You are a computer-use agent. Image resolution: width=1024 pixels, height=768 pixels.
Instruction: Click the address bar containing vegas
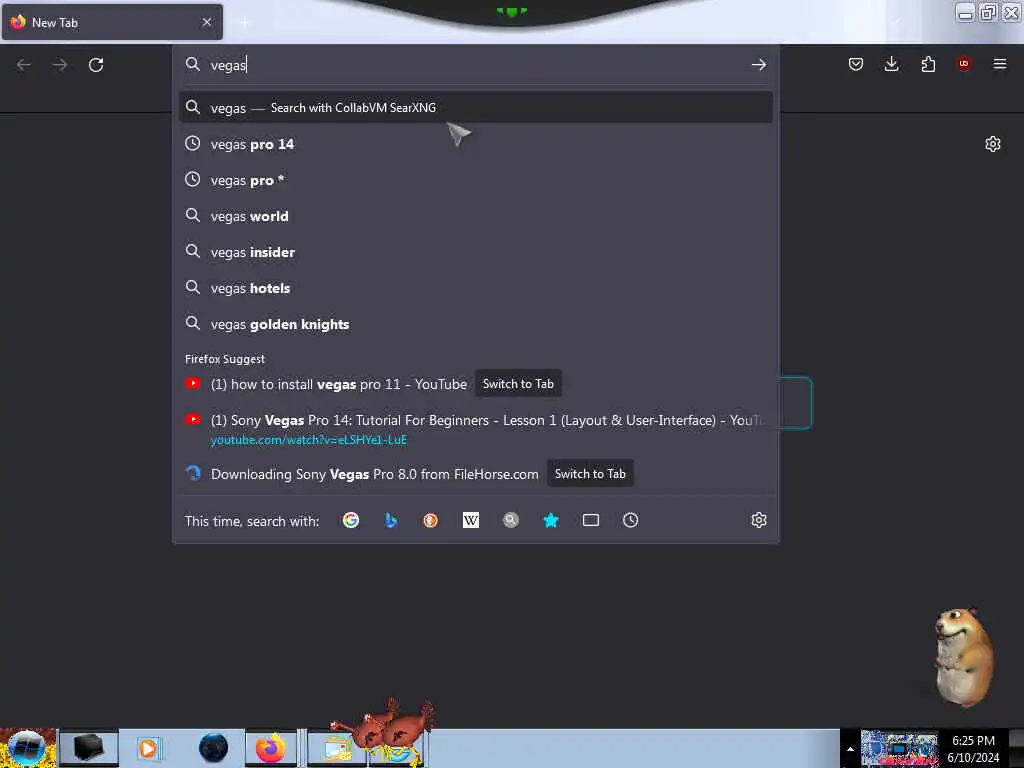[475, 64]
